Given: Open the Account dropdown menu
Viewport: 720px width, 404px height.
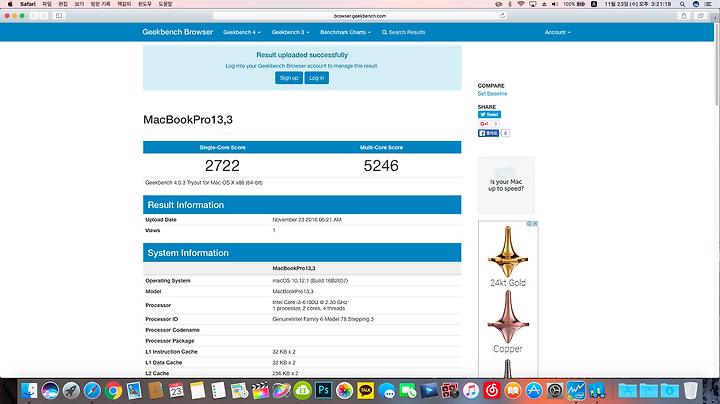Looking at the screenshot, I should [557, 32].
